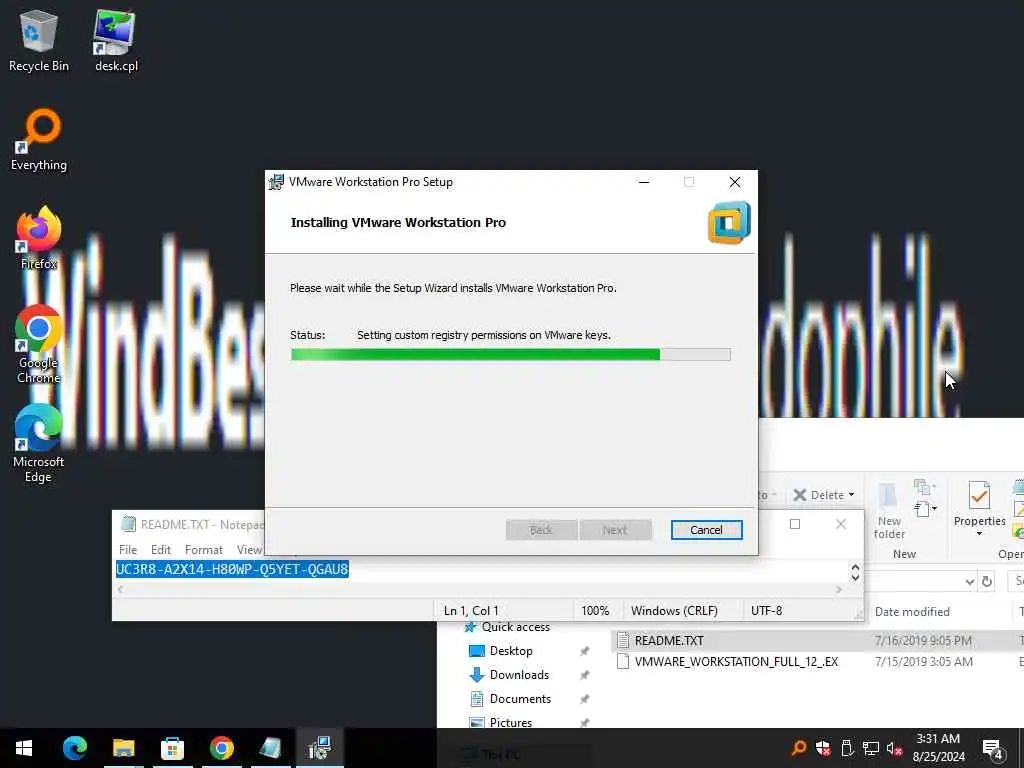Open the Delete dropdown arrow in Explorer

(851, 495)
